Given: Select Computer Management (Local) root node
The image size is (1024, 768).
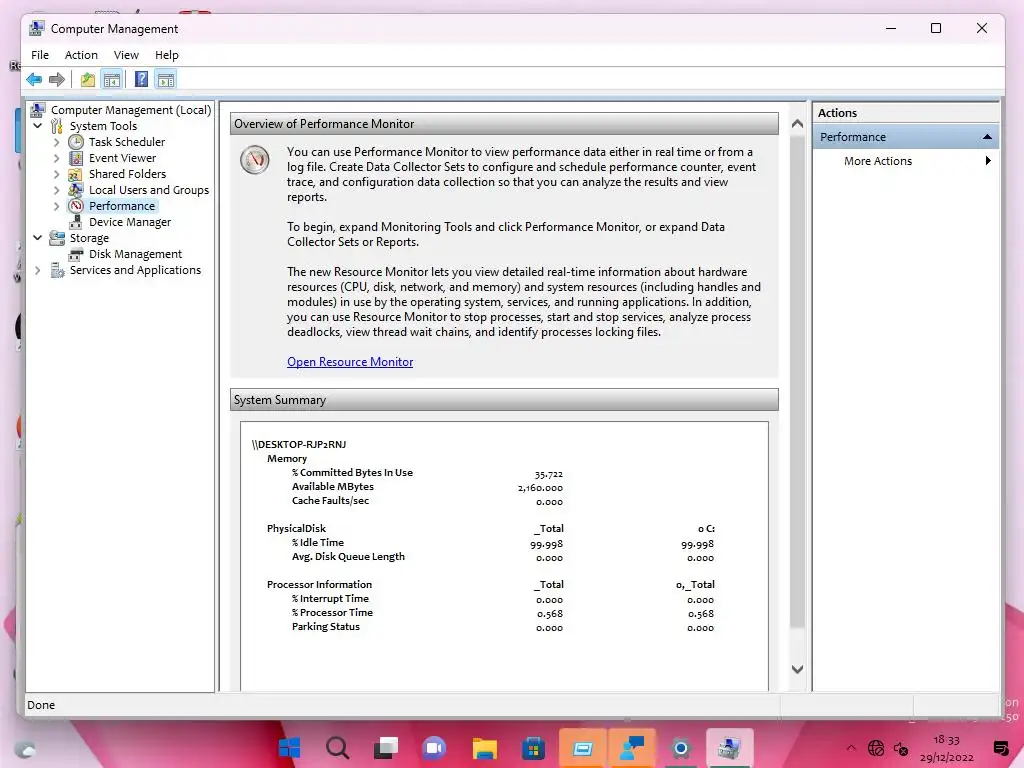Looking at the screenshot, I should 131,110.
